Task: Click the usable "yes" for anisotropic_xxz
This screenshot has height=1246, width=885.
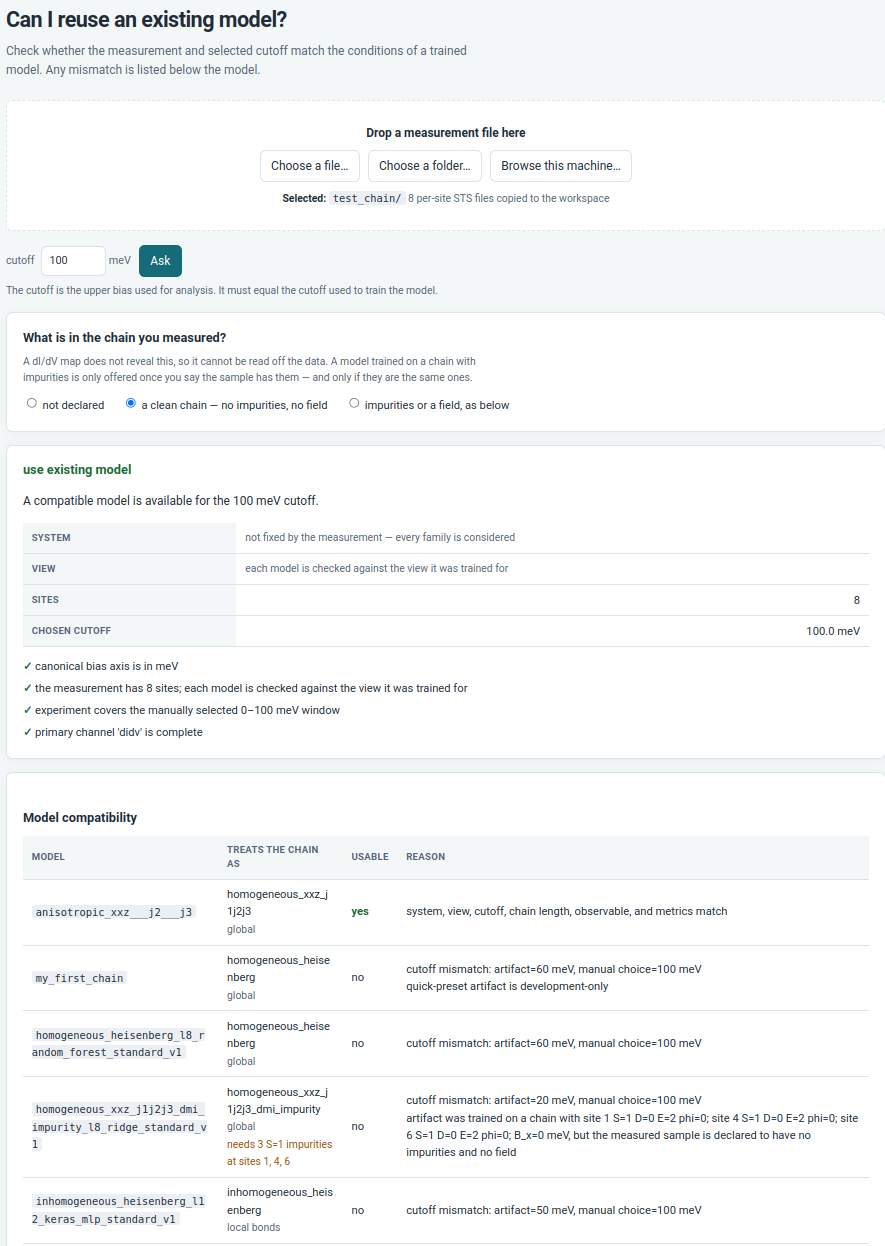Action: (x=360, y=912)
